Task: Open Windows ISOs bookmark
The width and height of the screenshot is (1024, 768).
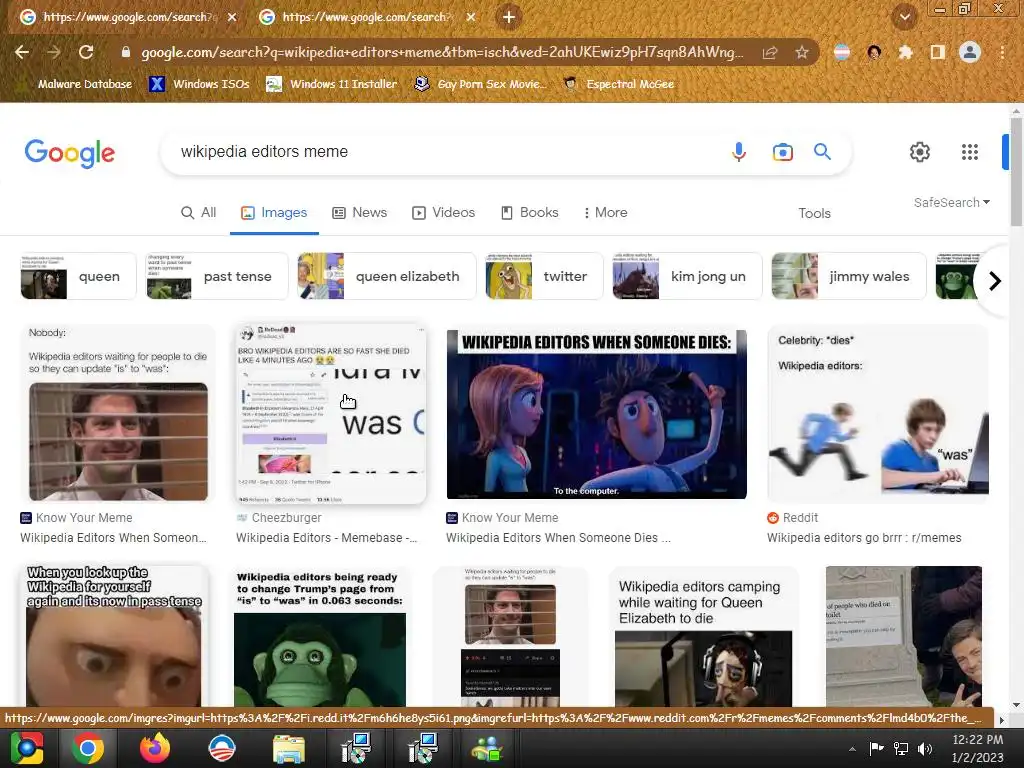Action: click(x=199, y=84)
